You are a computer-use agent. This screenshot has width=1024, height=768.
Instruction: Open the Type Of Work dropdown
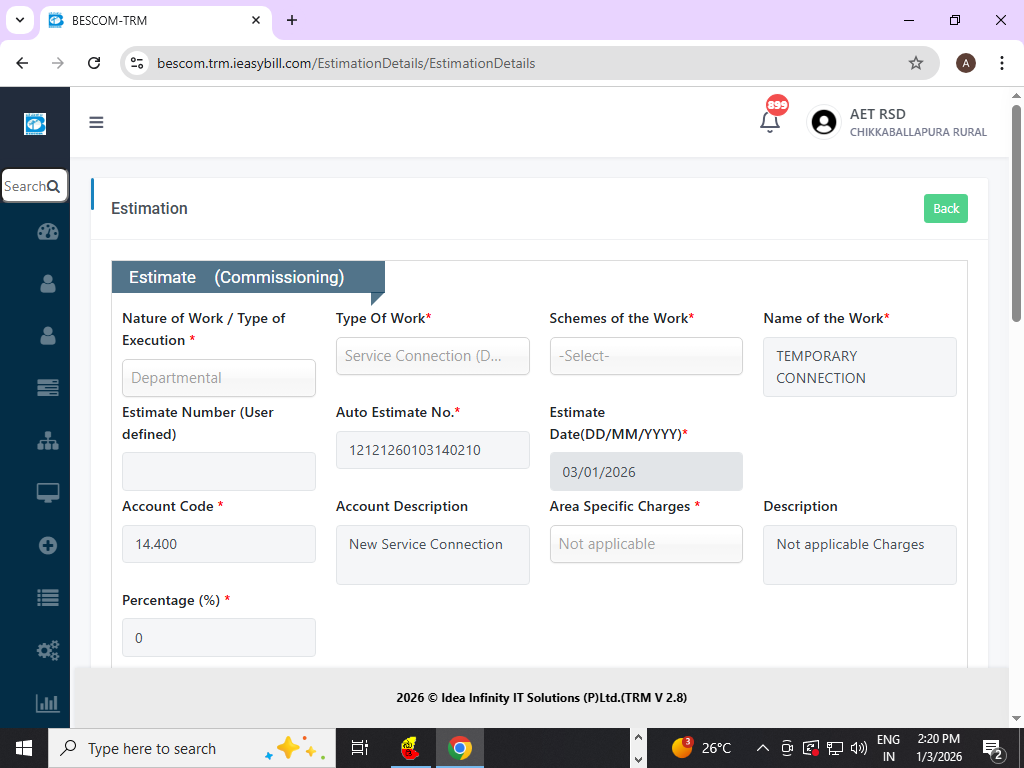tap(432, 356)
